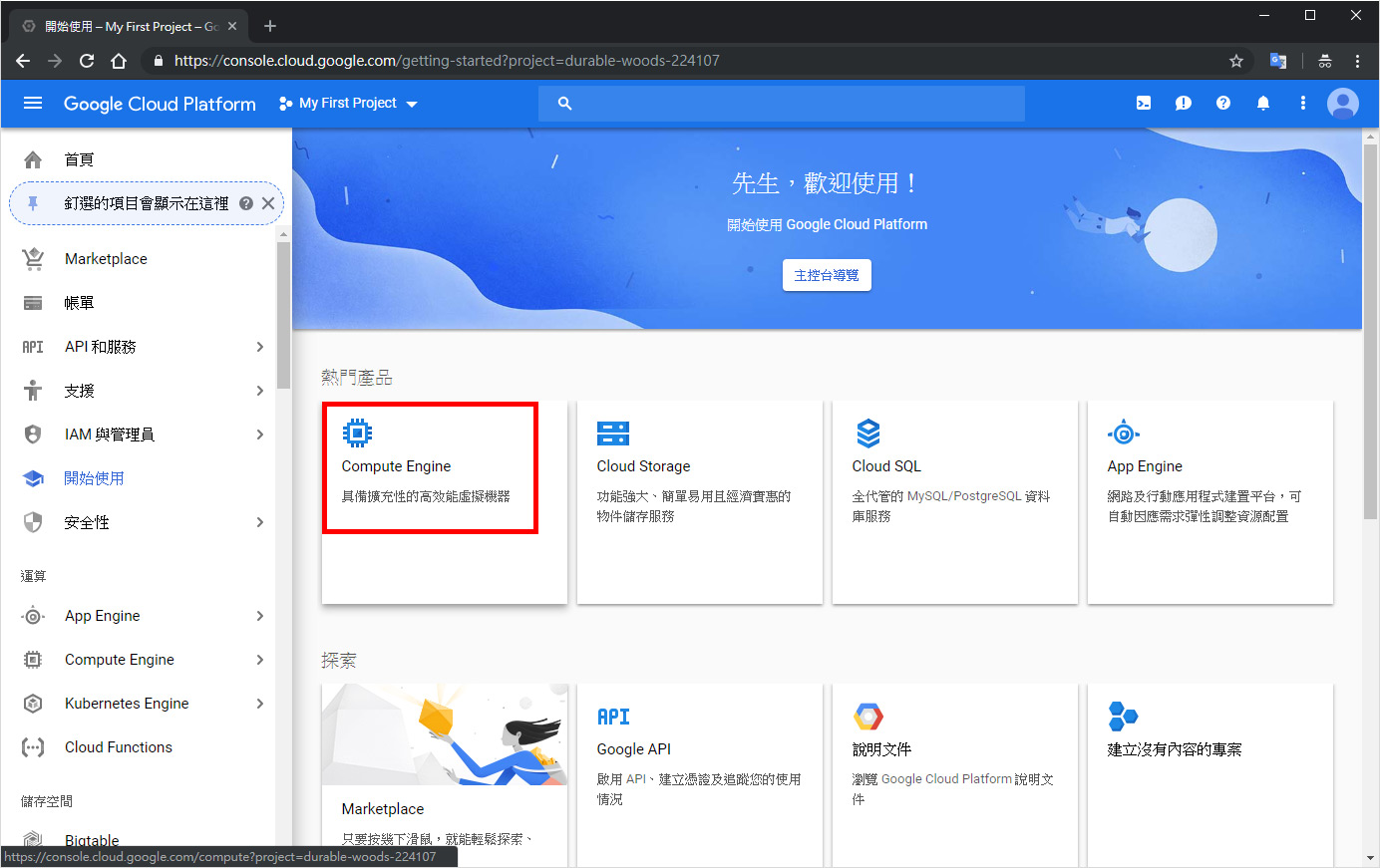Click the Marketplace cart icon in sidebar
1380x868 pixels.
point(33,259)
